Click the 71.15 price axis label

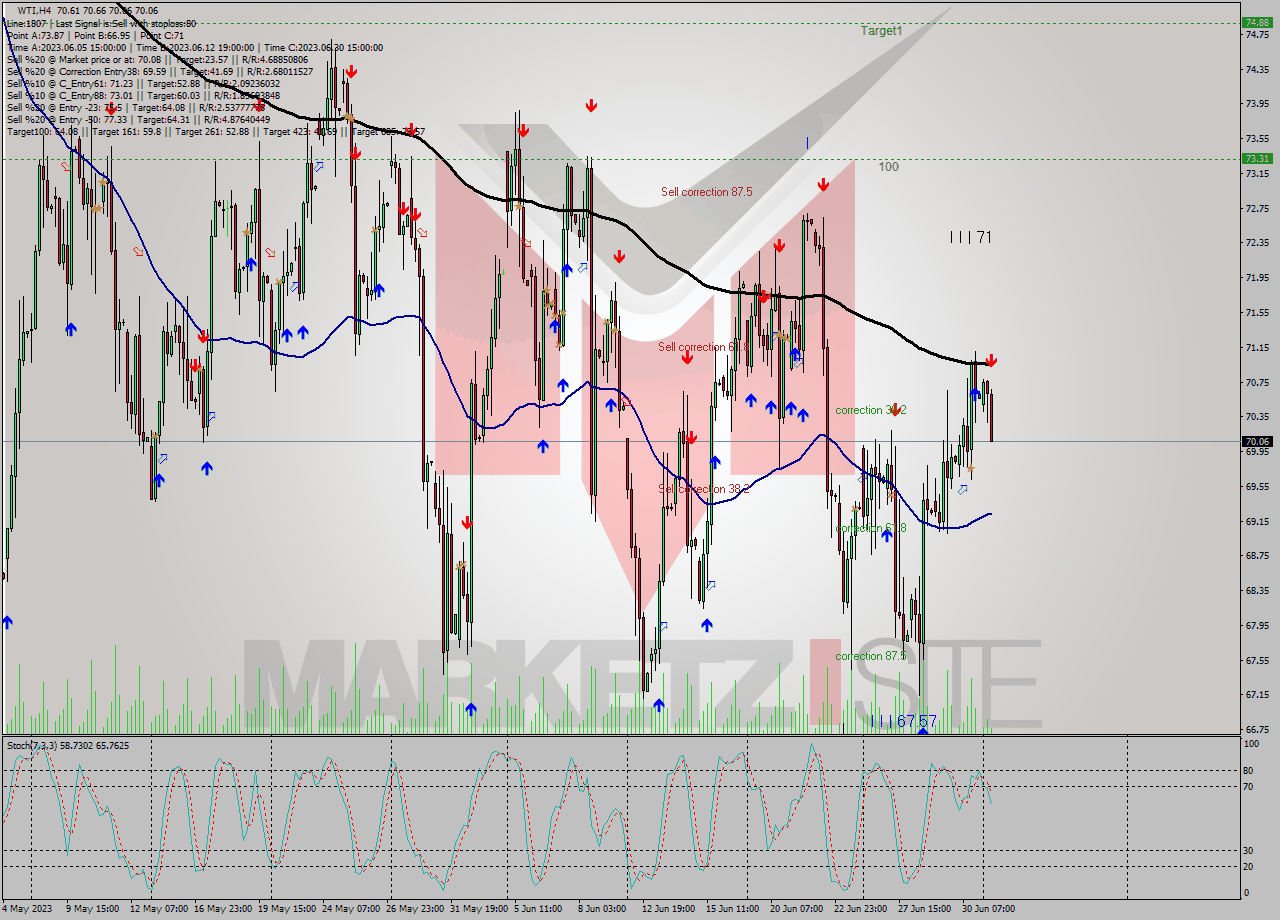click(x=1258, y=347)
